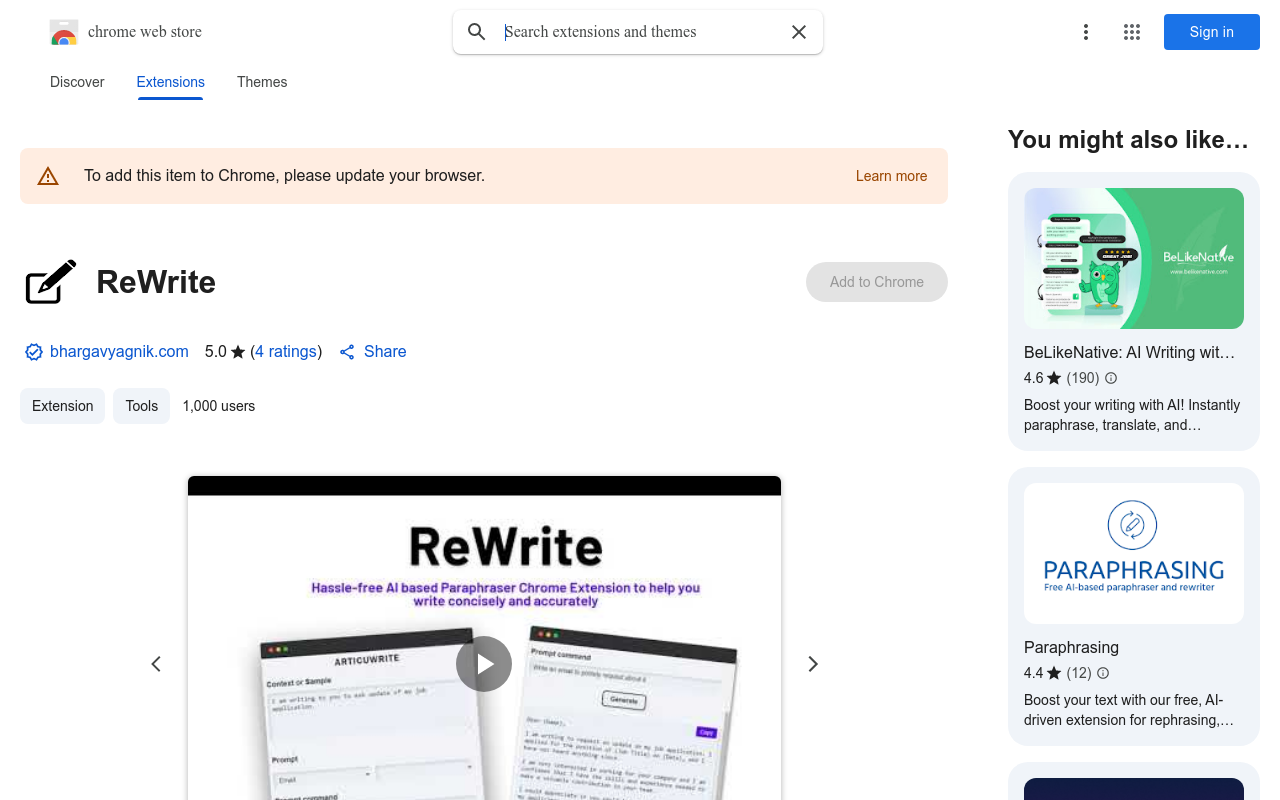
Task: Click the info icon beside BeLikeNative rating
Action: pos(1111,378)
